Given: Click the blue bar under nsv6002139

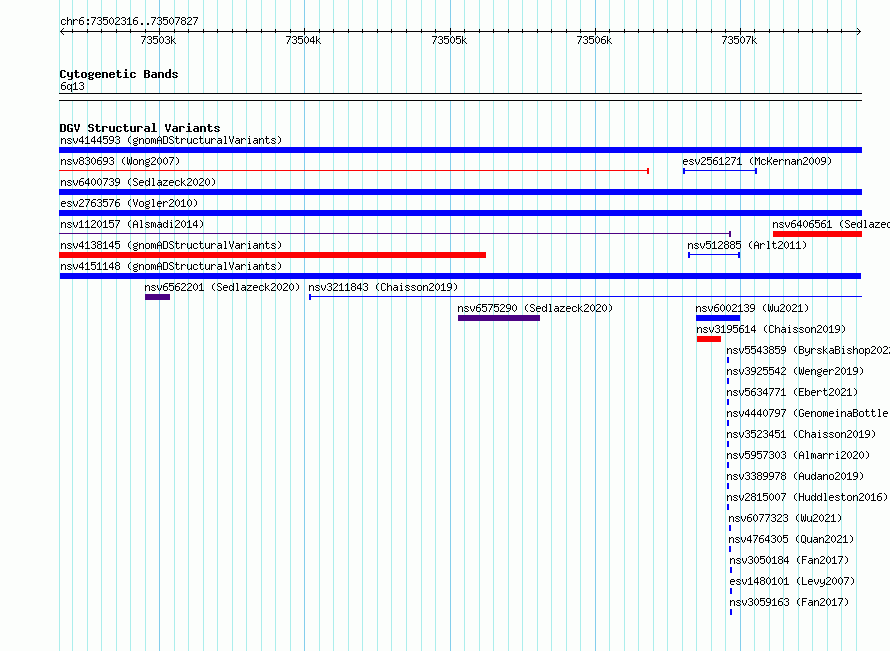Looking at the screenshot, I should pyautogui.click(x=718, y=318).
